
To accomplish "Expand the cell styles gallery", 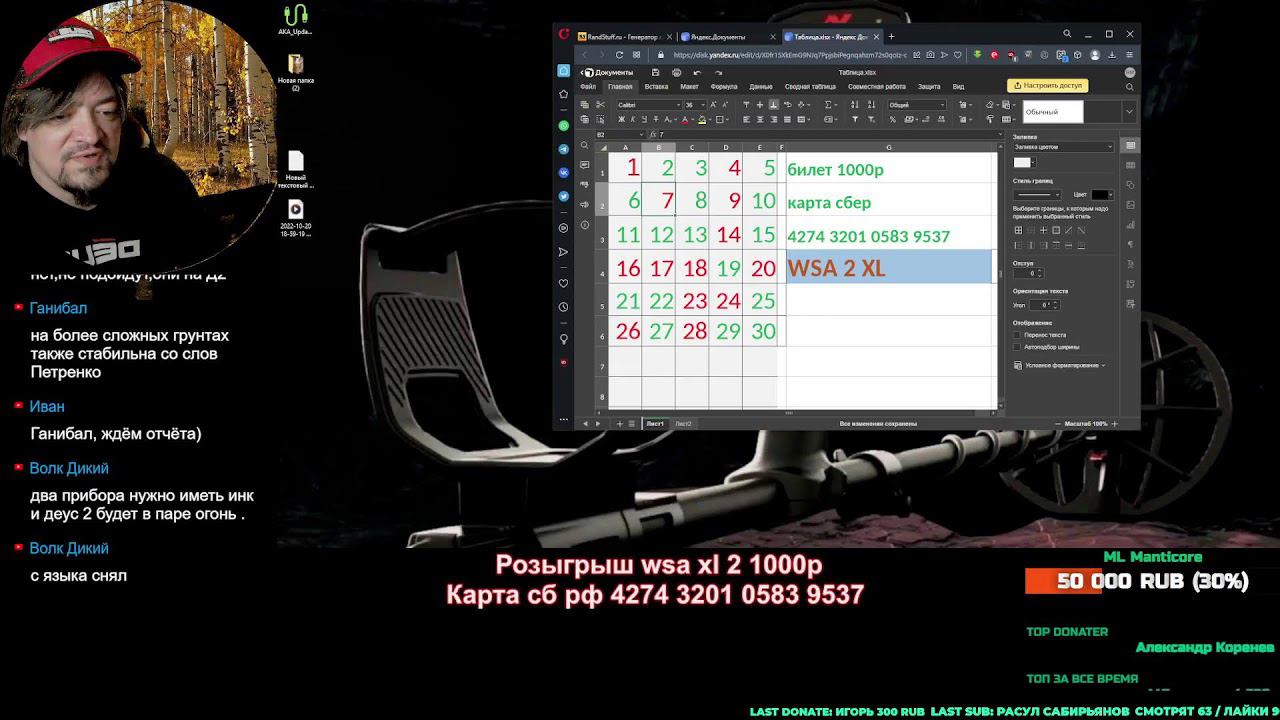I will [x=1129, y=111].
